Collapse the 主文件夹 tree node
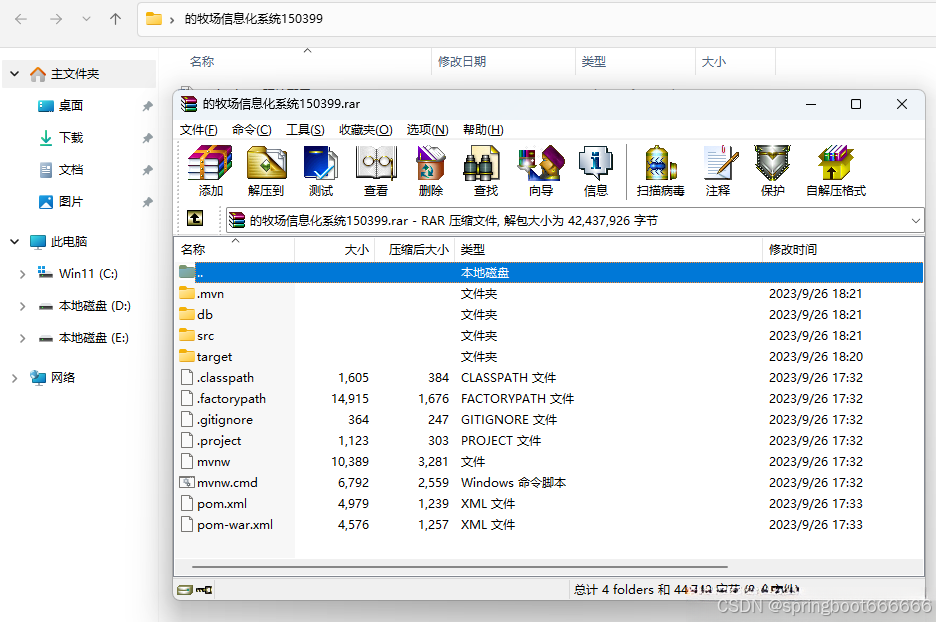 pyautogui.click(x=15, y=74)
